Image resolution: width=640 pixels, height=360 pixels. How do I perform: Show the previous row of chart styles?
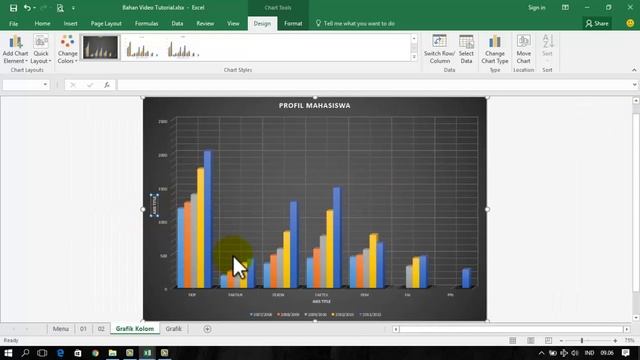click(x=414, y=39)
